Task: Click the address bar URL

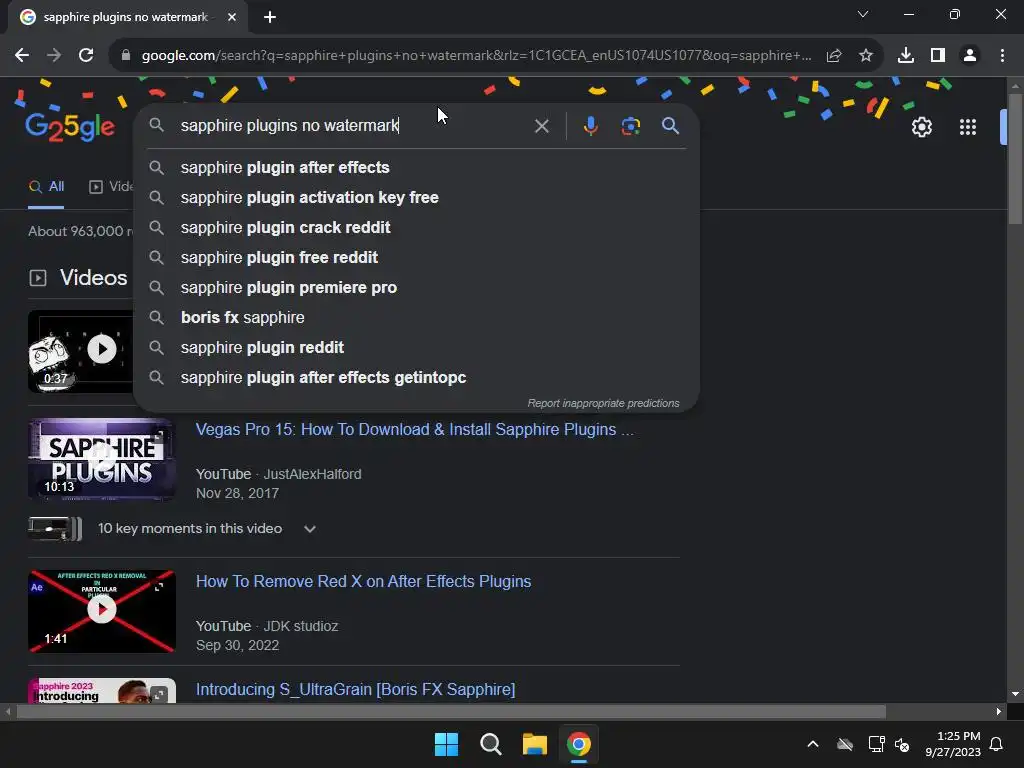Action: [x=476, y=56]
